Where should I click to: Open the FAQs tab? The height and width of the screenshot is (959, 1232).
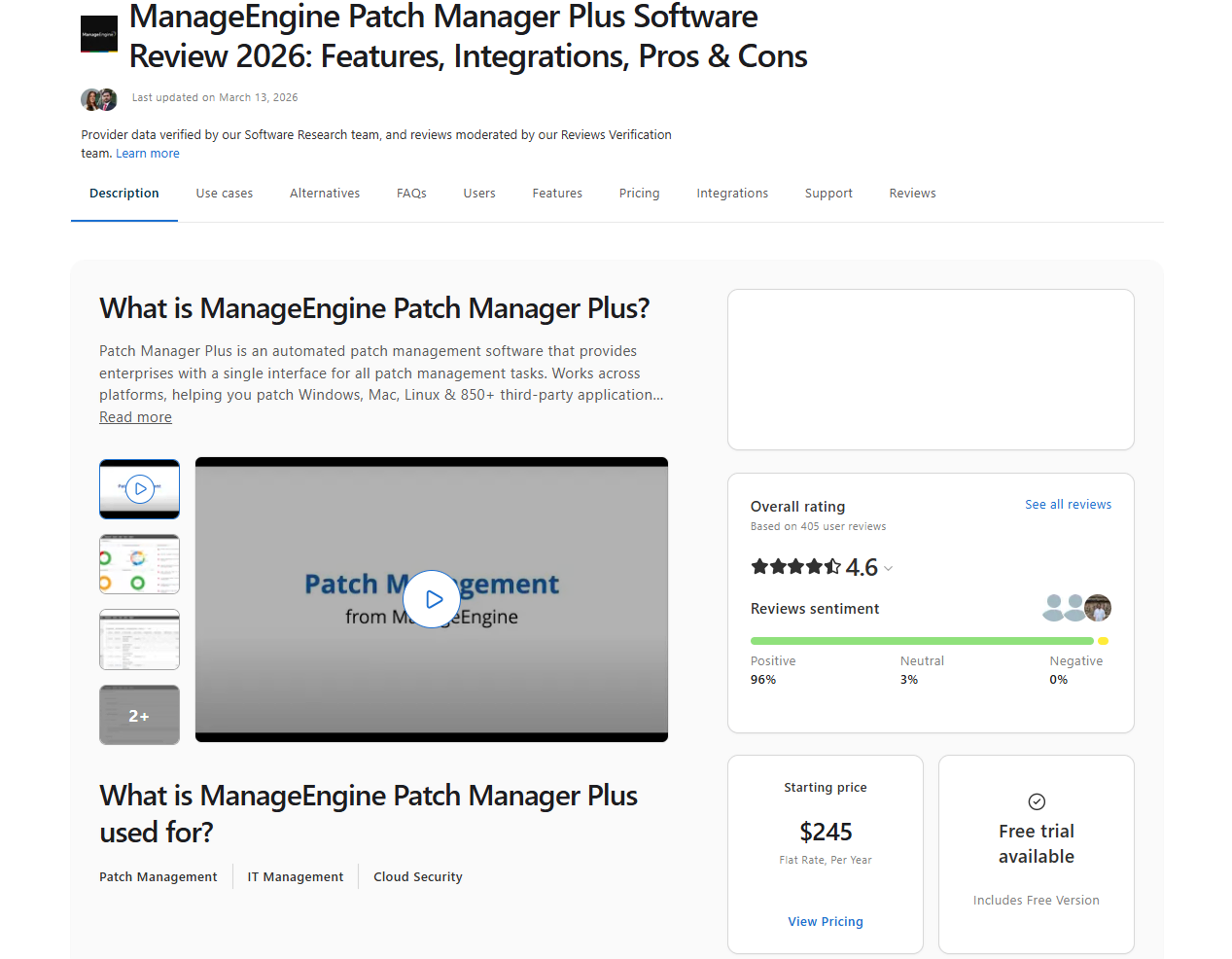[411, 194]
